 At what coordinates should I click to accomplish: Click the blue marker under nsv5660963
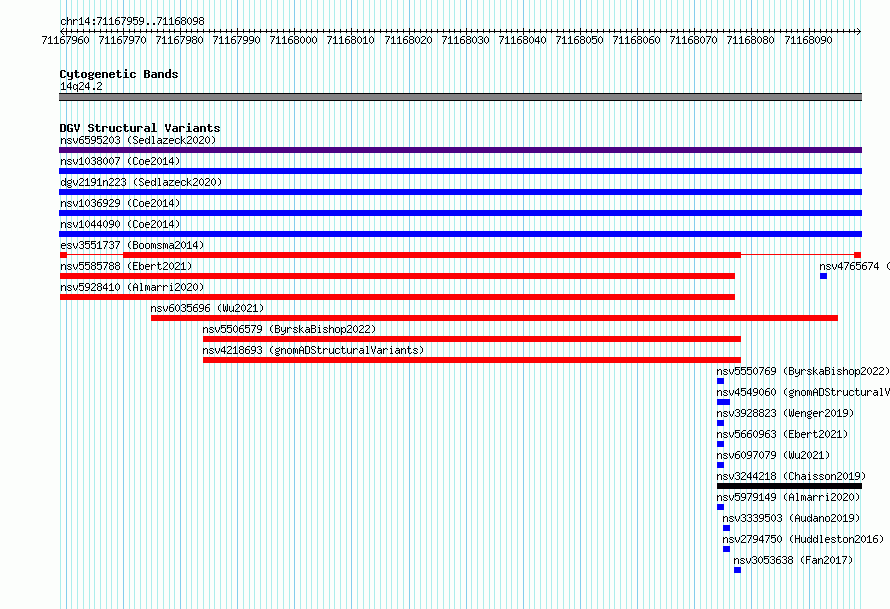tap(720, 444)
